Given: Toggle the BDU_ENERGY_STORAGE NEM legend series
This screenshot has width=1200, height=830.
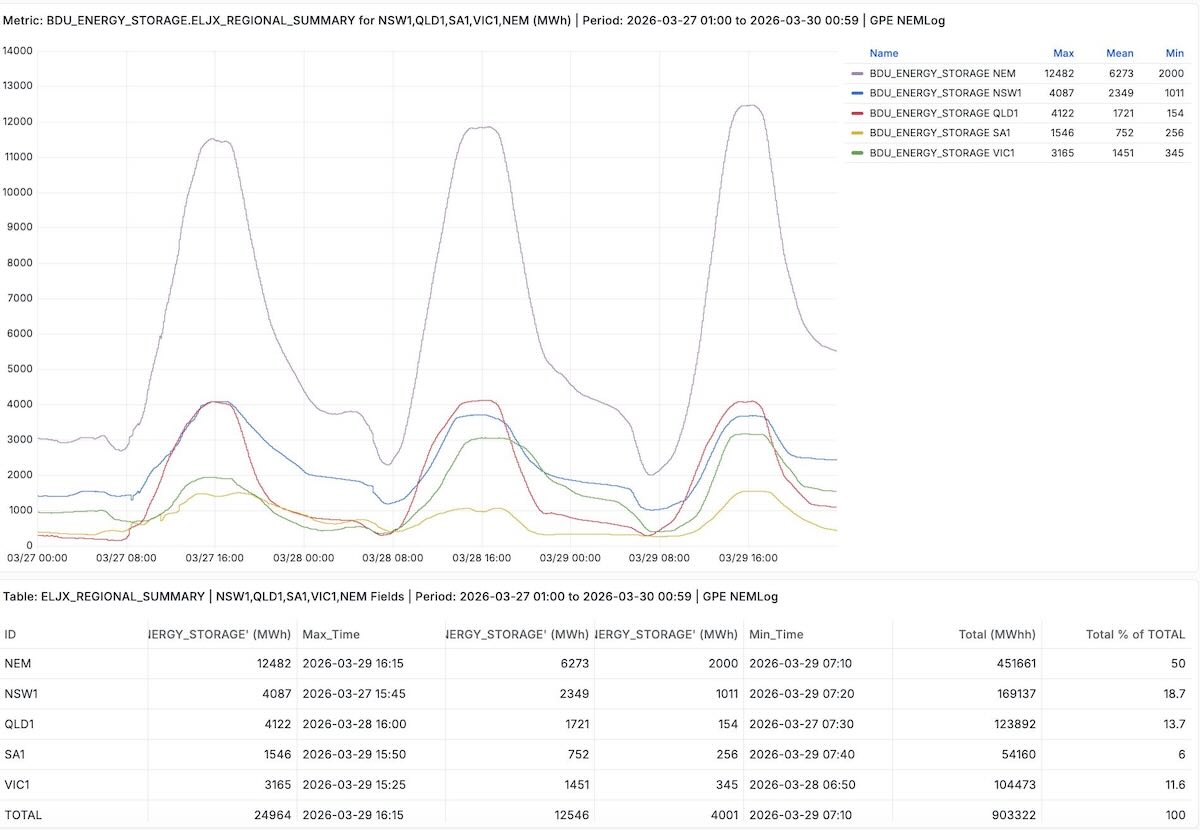Looking at the screenshot, I should (x=942, y=73).
